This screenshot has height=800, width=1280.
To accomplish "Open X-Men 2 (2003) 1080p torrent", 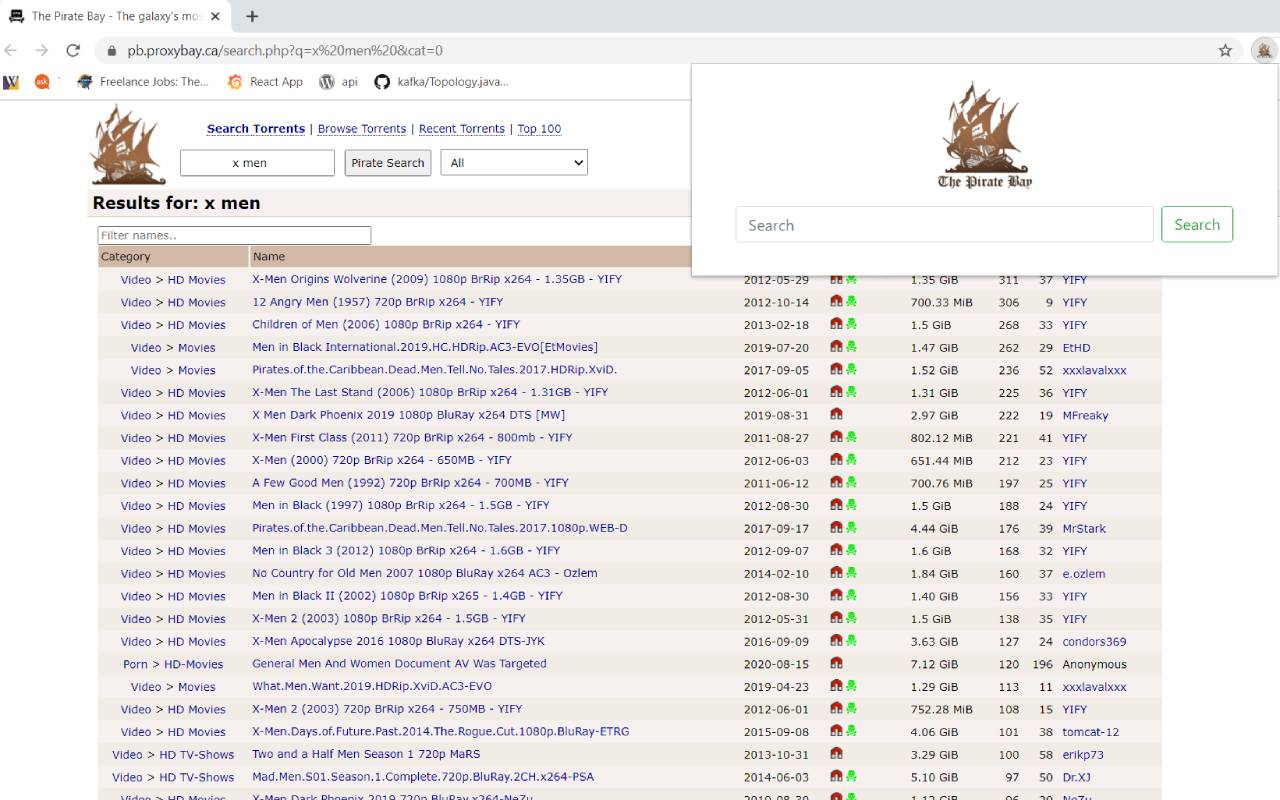I will point(389,618).
